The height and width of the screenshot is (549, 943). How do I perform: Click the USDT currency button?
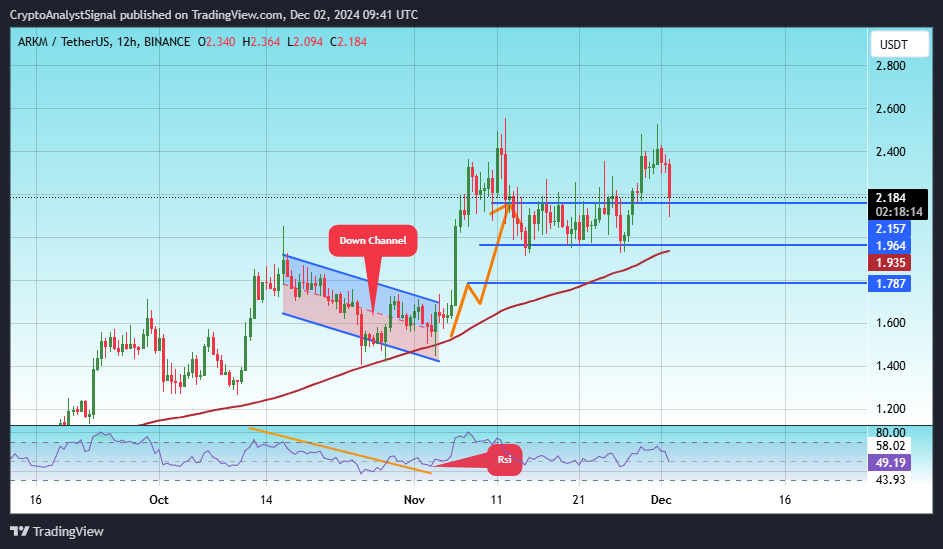pos(900,44)
